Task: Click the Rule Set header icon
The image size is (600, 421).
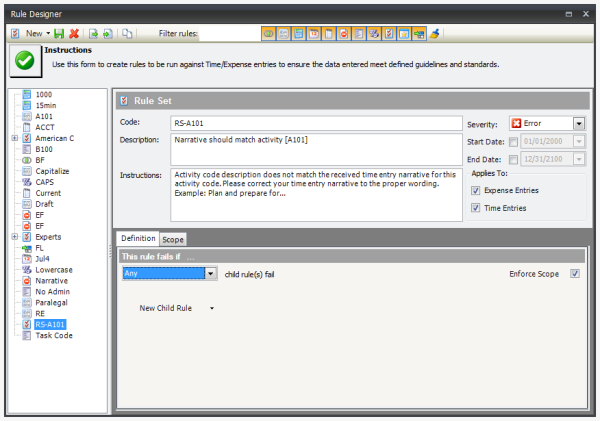Action: click(124, 101)
